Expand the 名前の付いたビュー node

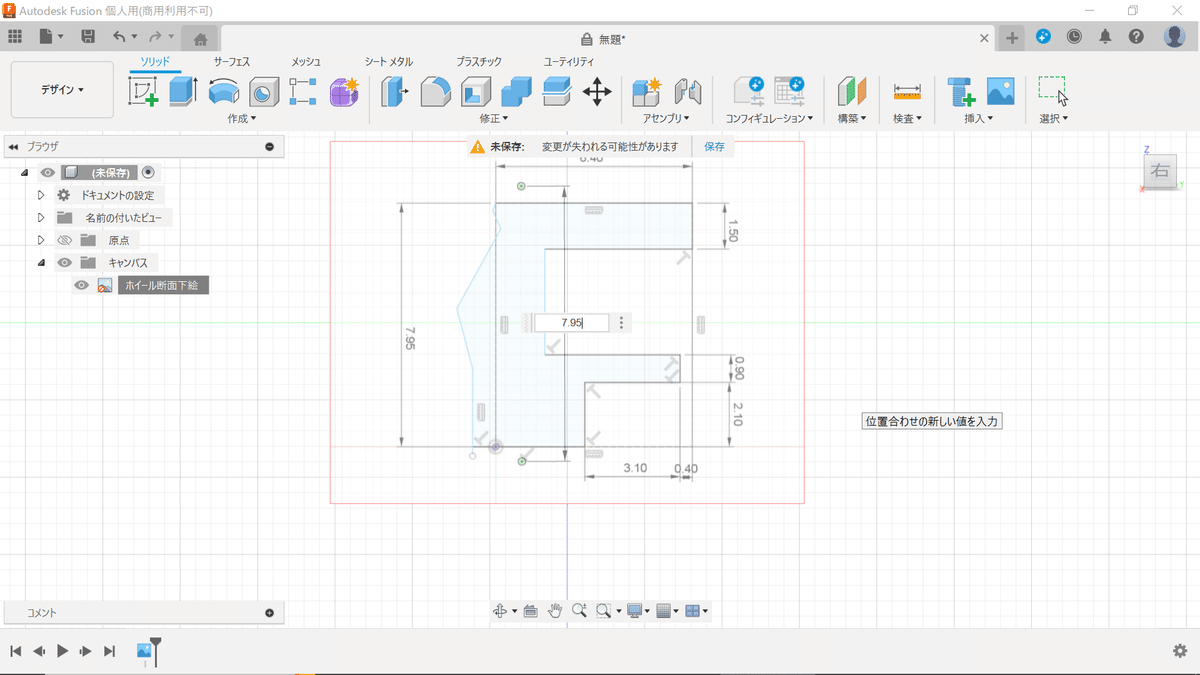41,217
